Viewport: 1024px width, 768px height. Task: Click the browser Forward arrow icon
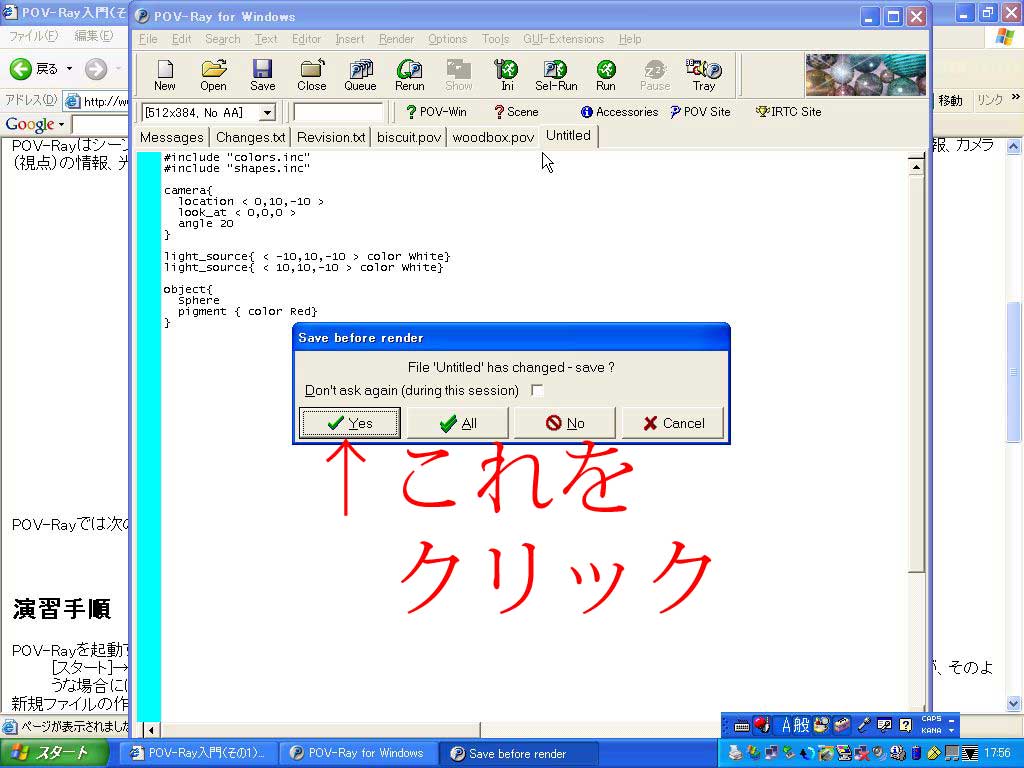[96, 69]
